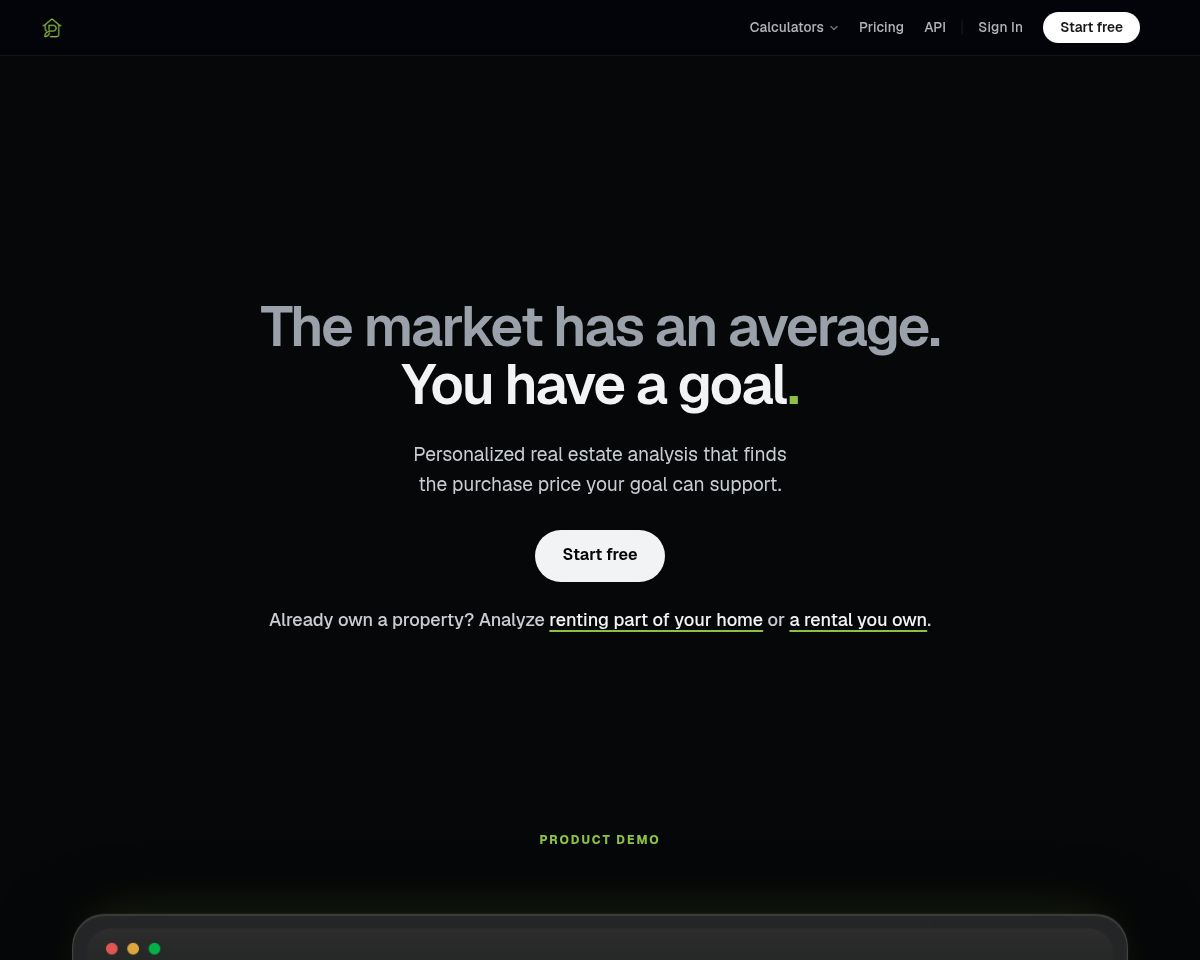Screen dimensions: 1200x960
Task: Click the green house logo icon
Action: point(52,28)
